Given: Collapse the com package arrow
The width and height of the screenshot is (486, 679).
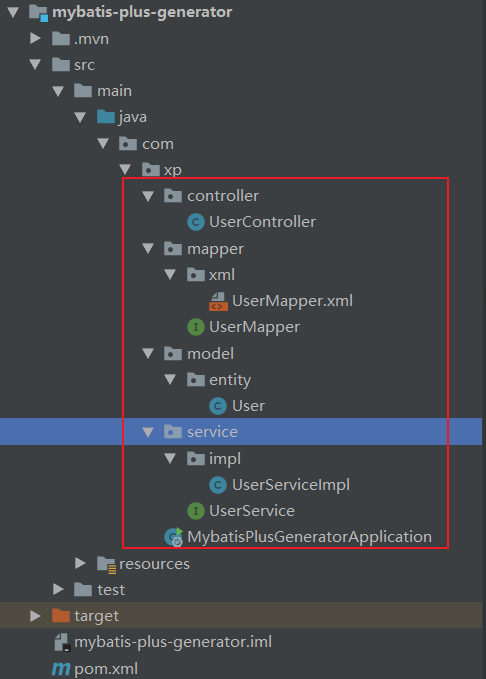Looking at the screenshot, I should 103,143.
